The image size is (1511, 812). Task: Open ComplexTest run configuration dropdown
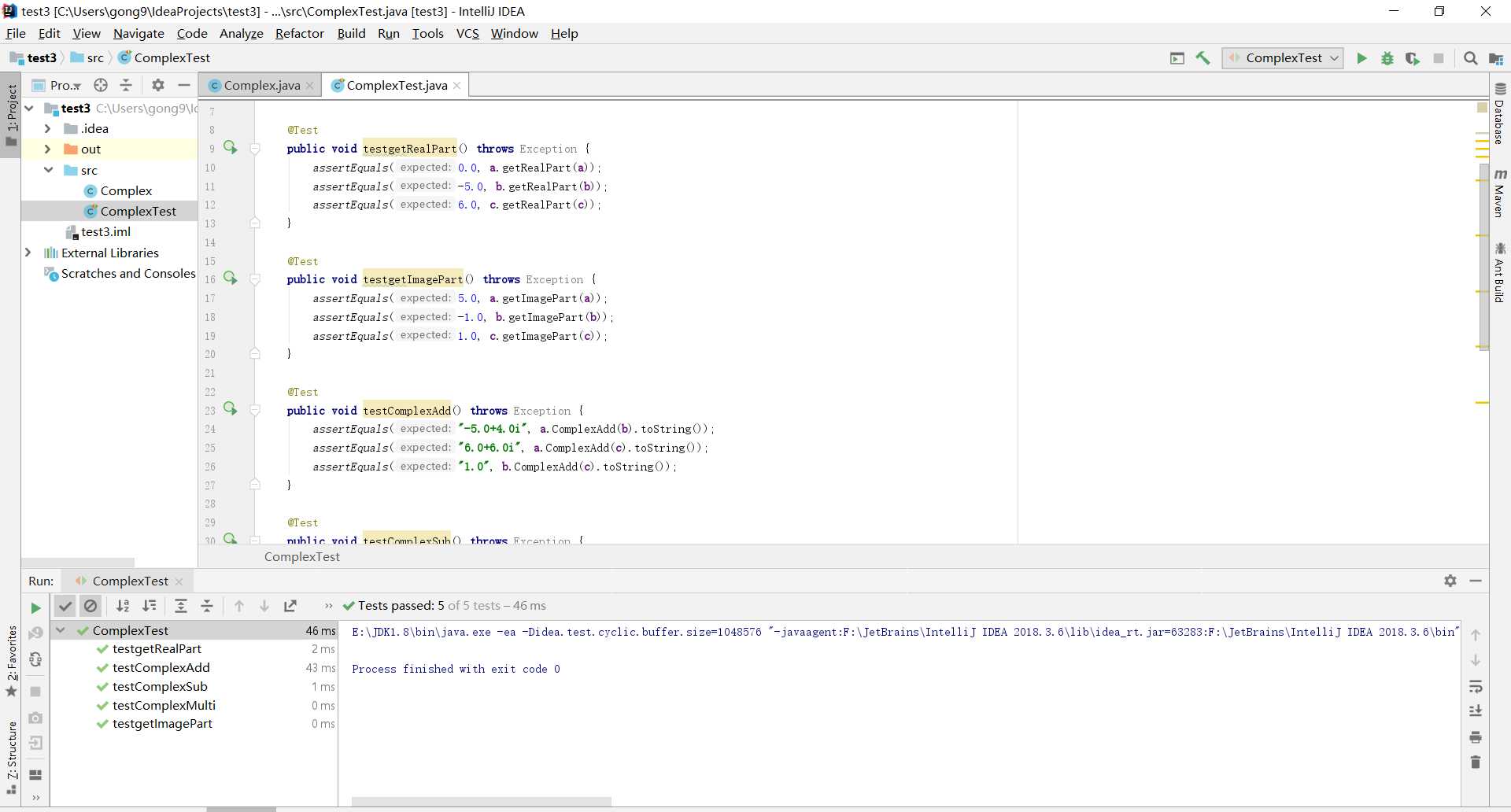pyautogui.click(x=1282, y=58)
